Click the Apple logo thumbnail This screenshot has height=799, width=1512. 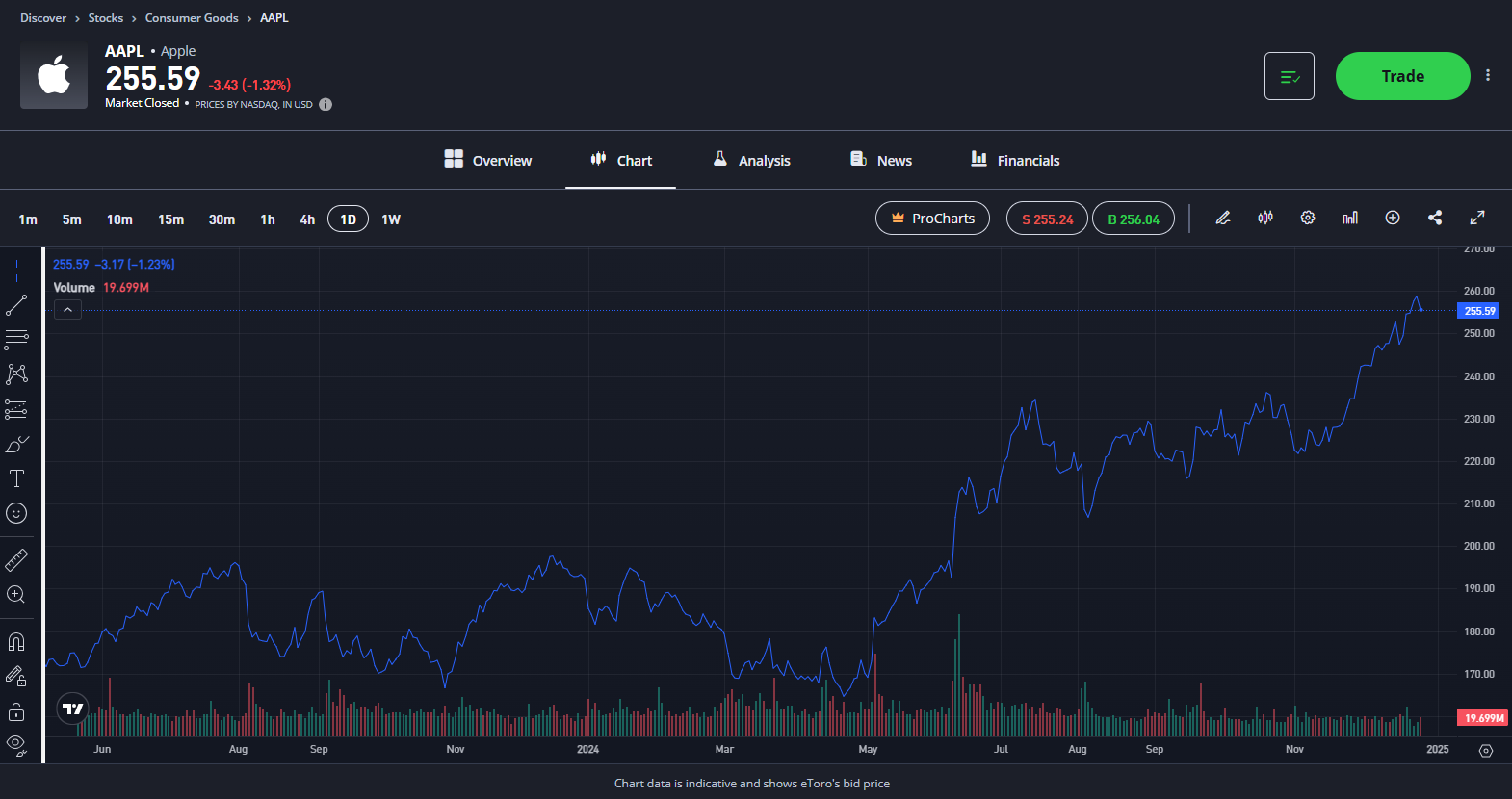54,75
